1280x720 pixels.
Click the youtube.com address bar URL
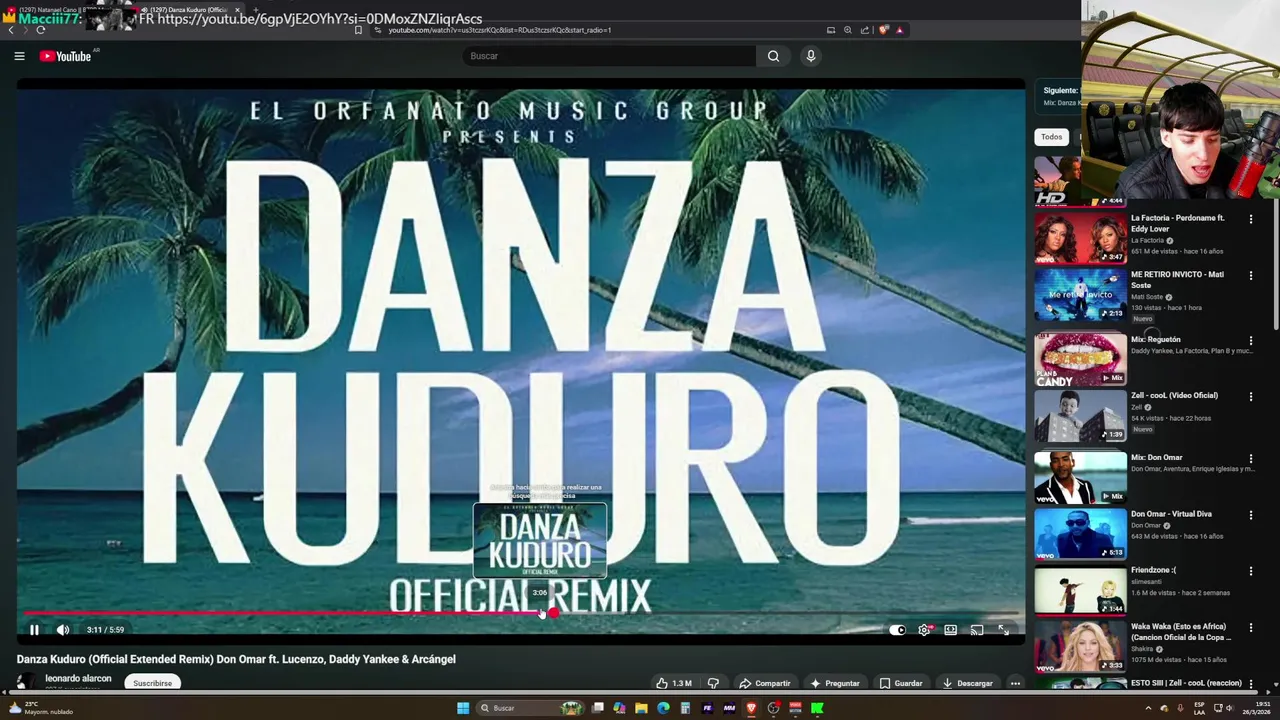tap(500, 30)
